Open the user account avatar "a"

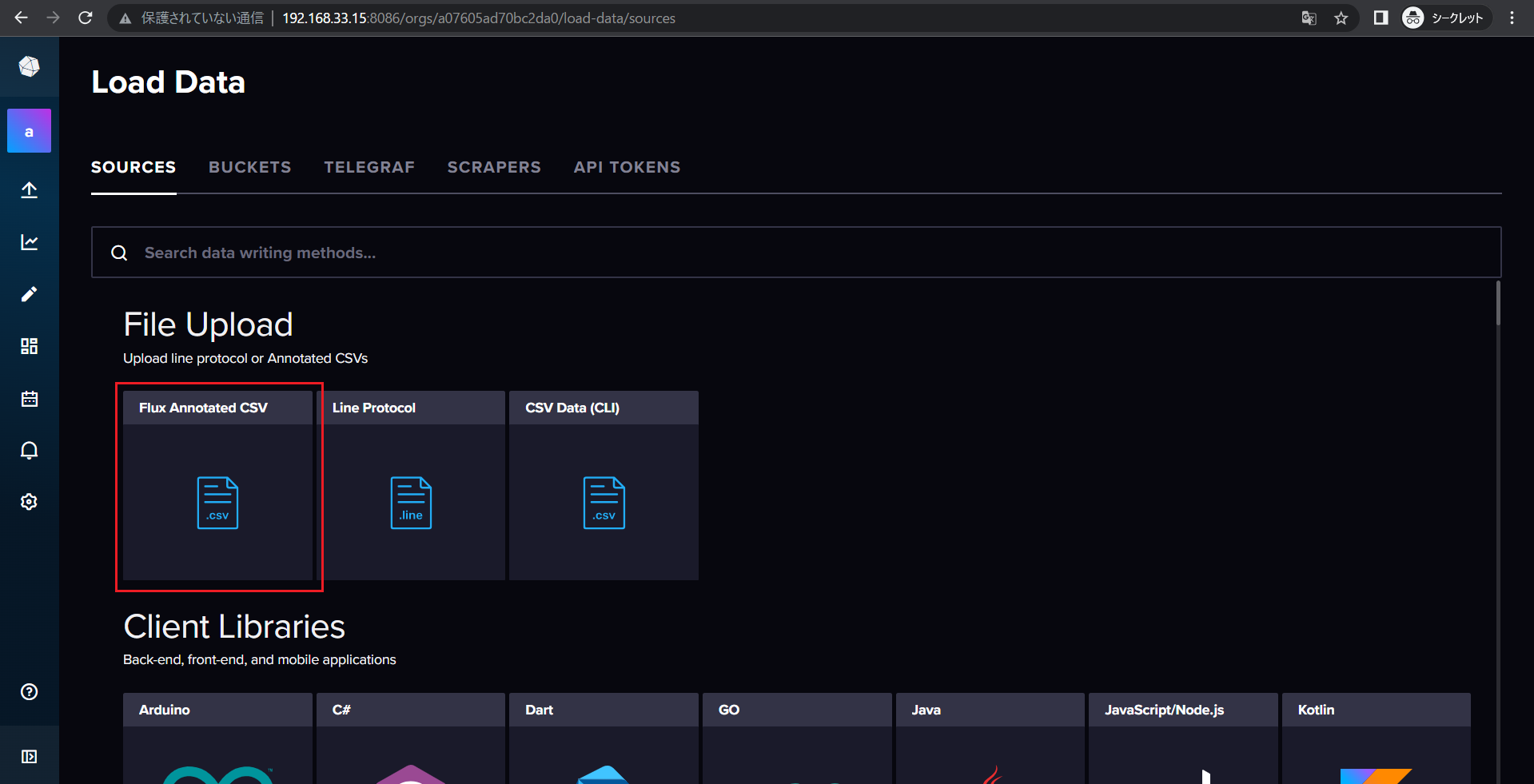[29, 131]
